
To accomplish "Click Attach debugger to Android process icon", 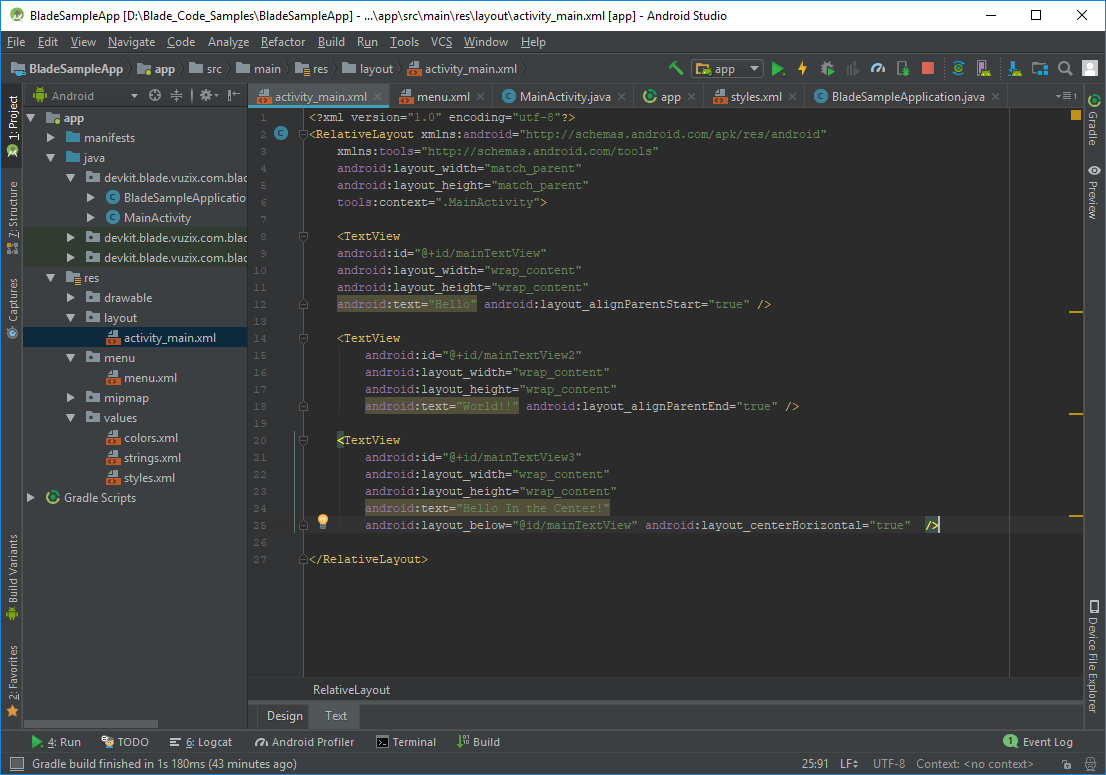I will point(903,68).
